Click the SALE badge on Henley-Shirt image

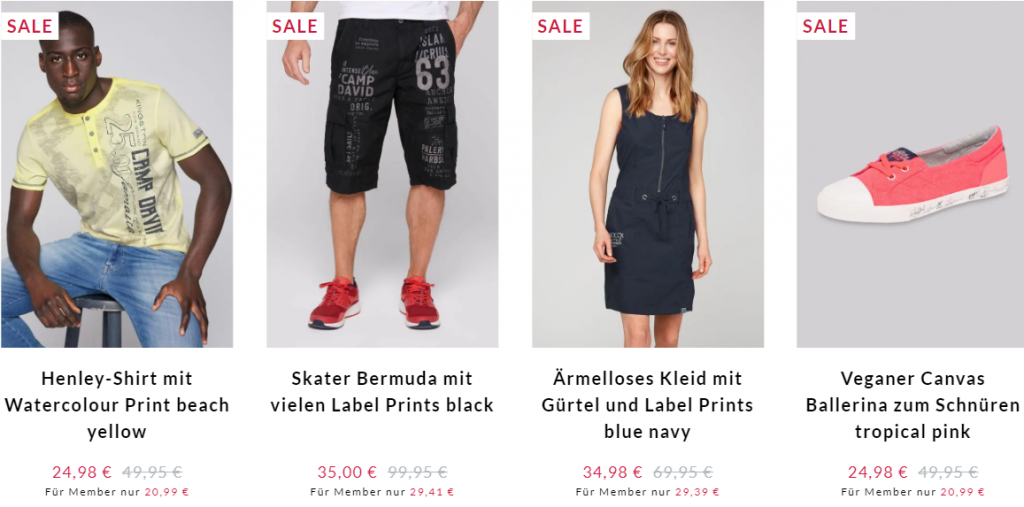pos(29,26)
